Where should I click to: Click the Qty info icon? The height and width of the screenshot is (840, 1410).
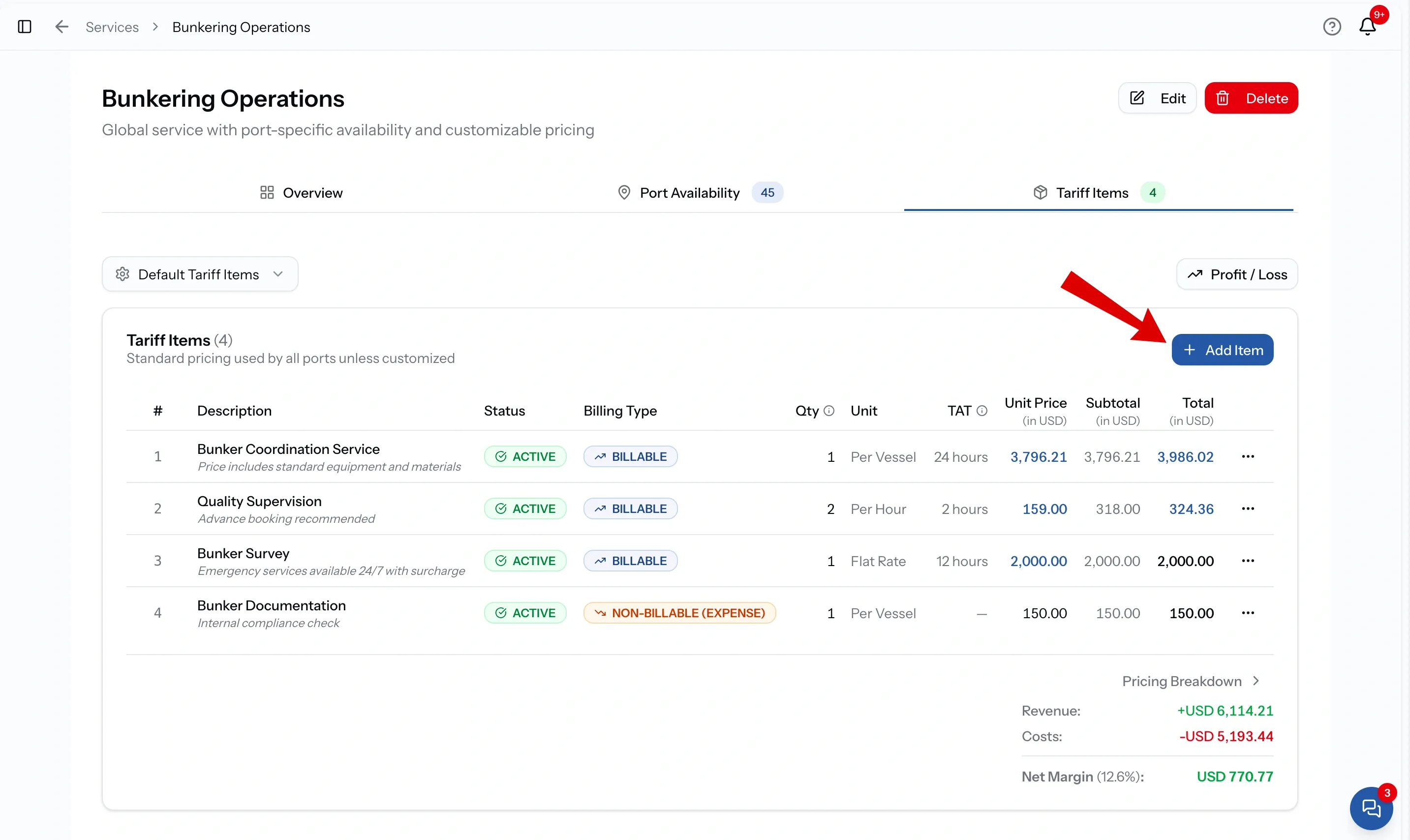829,411
